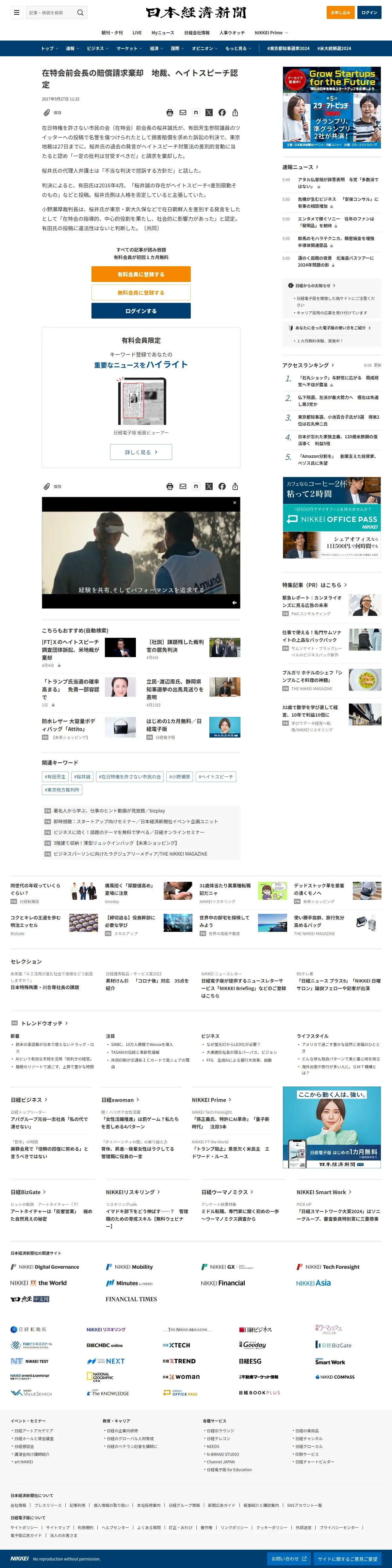This screenshot has width=392, height=1568.
Task: Open the #東京都知事選挙2024 topic
Action: coord(288,49)
